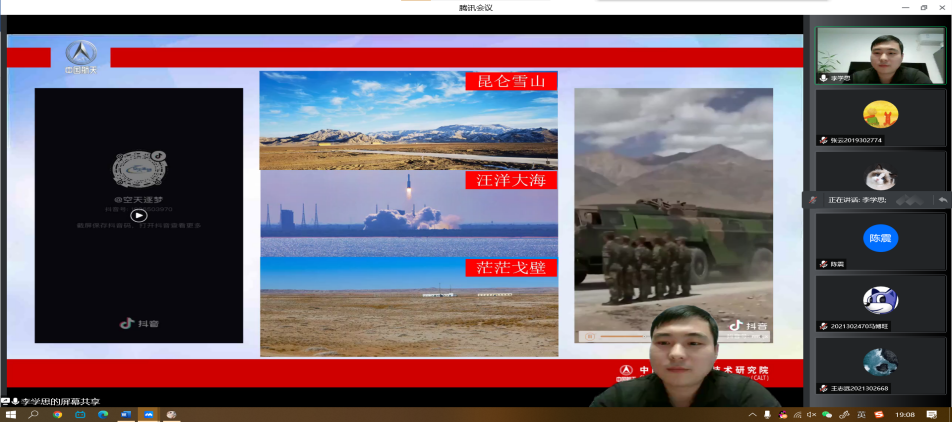Select the Tencent Meeting taskbar icon

tap(148, 414)
